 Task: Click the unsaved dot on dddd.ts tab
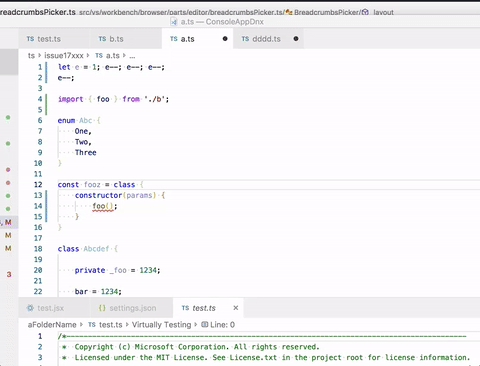[x=296, y=39]
